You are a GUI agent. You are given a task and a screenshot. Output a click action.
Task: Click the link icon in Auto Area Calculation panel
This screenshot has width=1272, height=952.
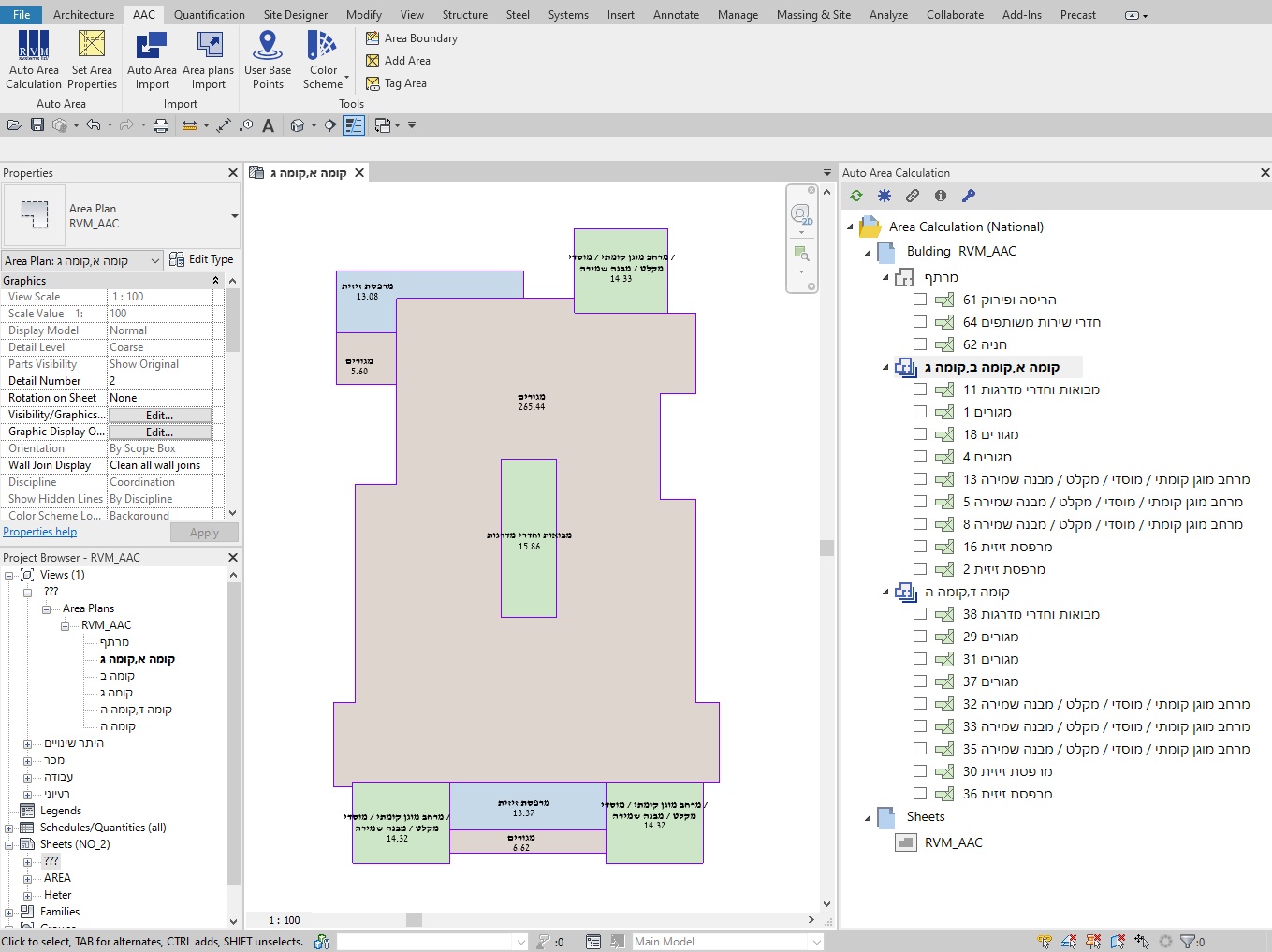(x=913, y=196)
